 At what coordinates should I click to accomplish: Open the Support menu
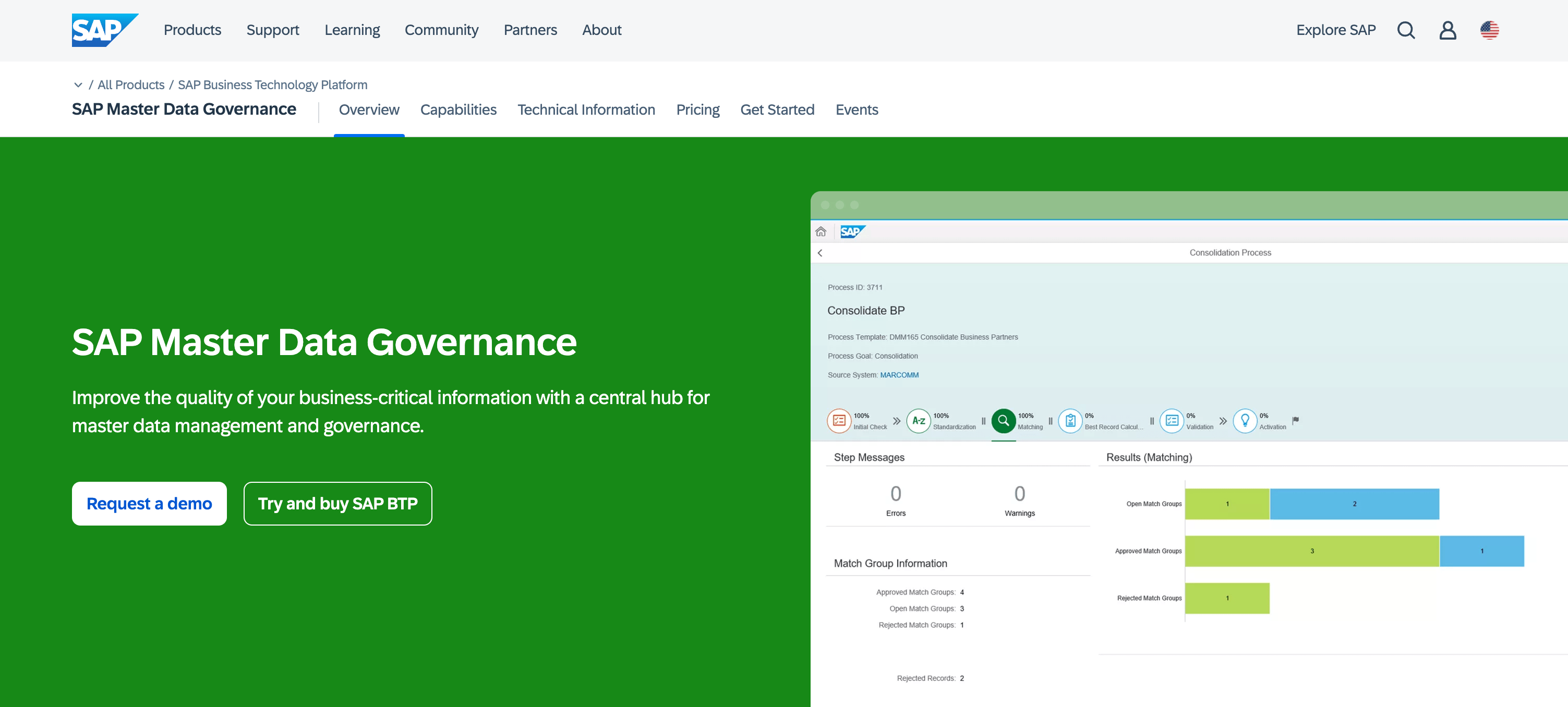273,30
